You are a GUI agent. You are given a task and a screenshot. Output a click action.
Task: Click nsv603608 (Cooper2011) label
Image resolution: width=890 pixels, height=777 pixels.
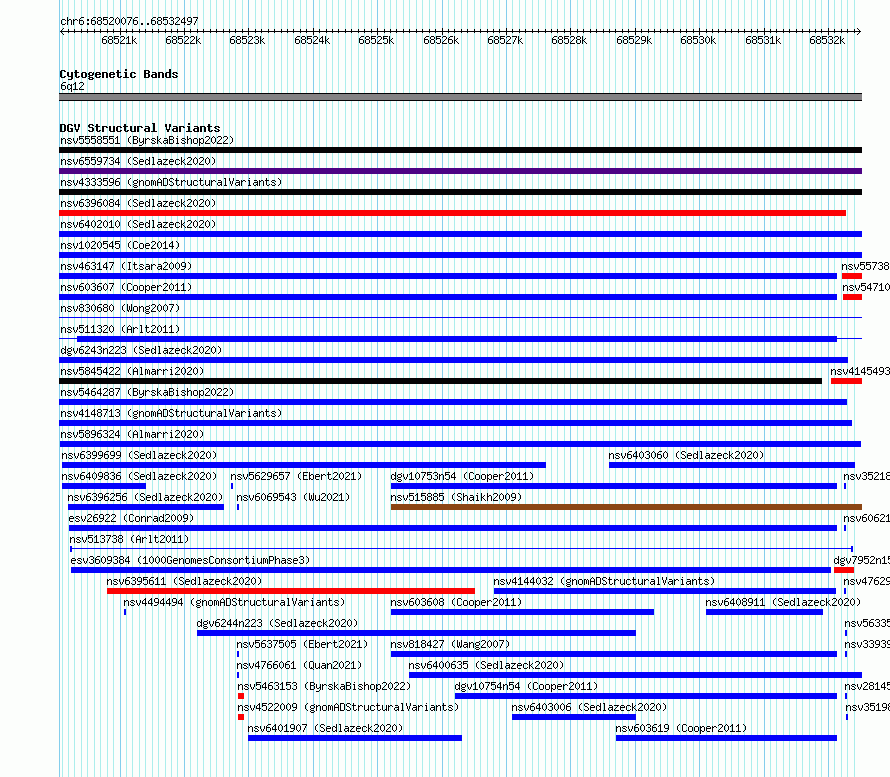(456, 602)
